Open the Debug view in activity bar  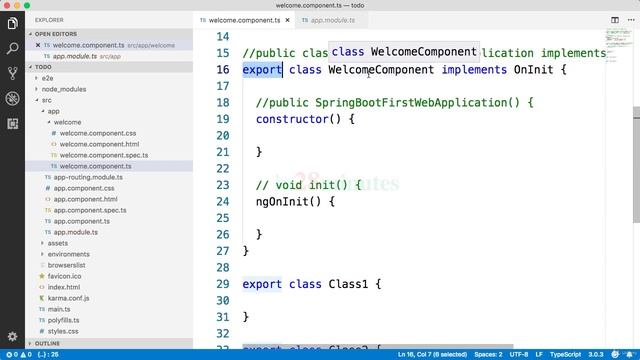12,98
